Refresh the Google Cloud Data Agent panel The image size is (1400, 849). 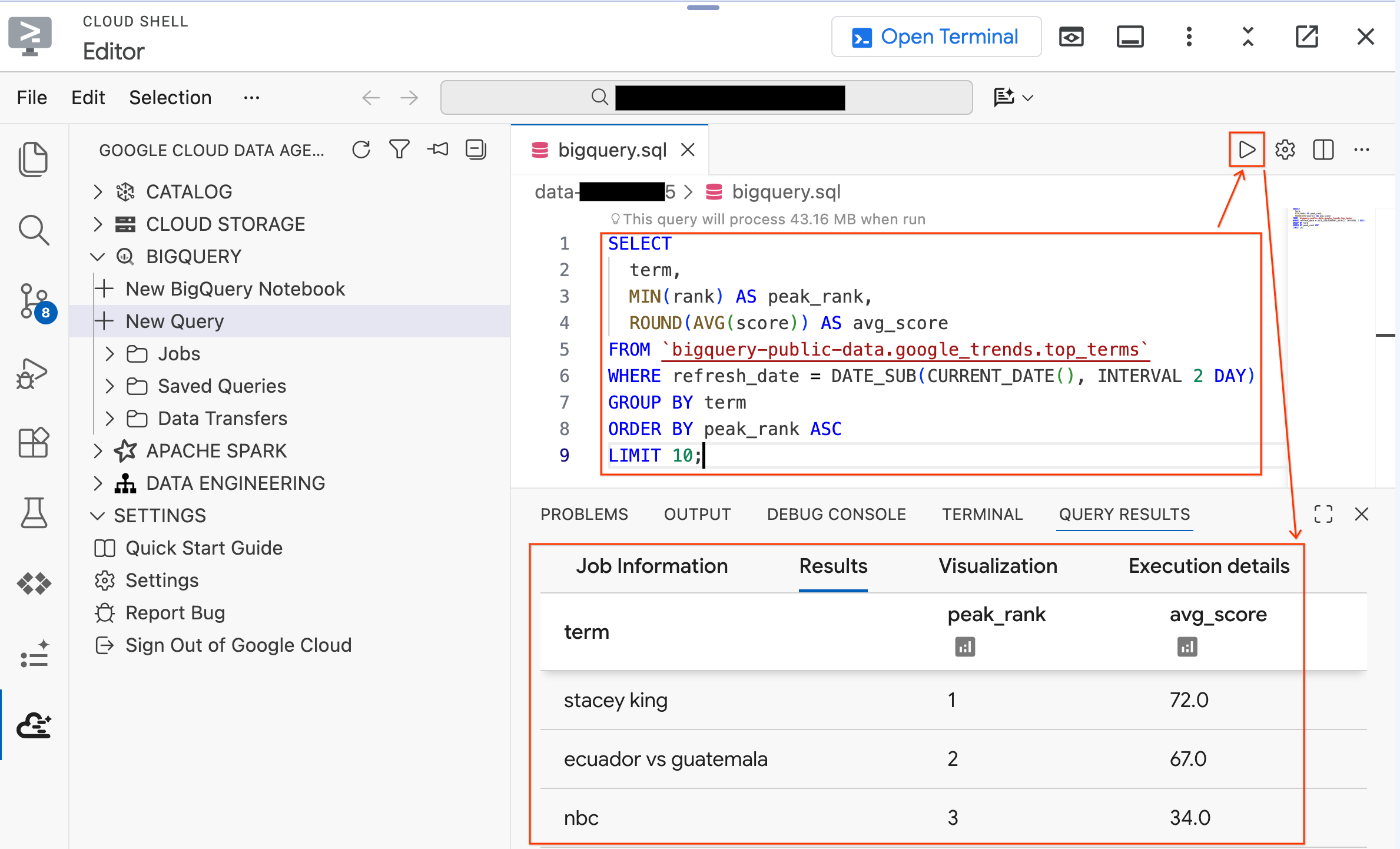[361, 150]
